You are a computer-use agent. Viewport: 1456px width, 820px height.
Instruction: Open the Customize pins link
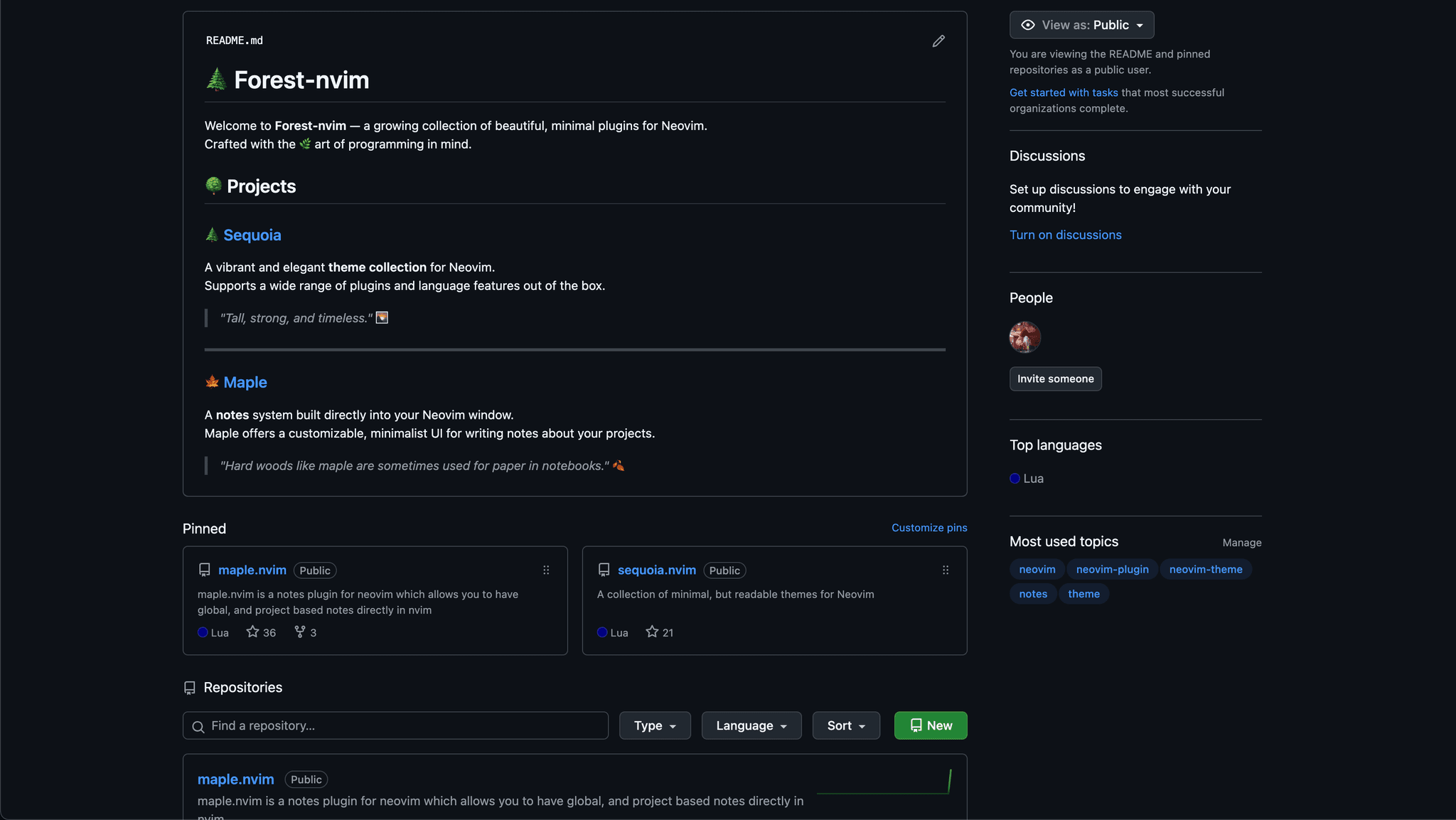pyautogui.click(x=929, y=528)
